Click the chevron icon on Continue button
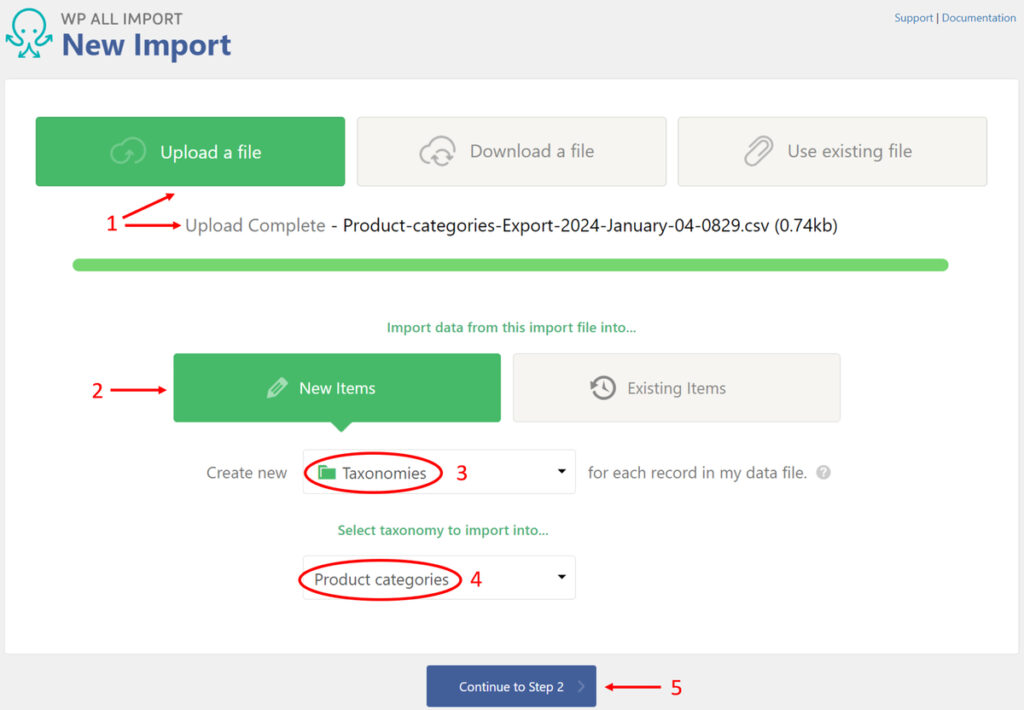1024x710 pixels. (581, 686)
